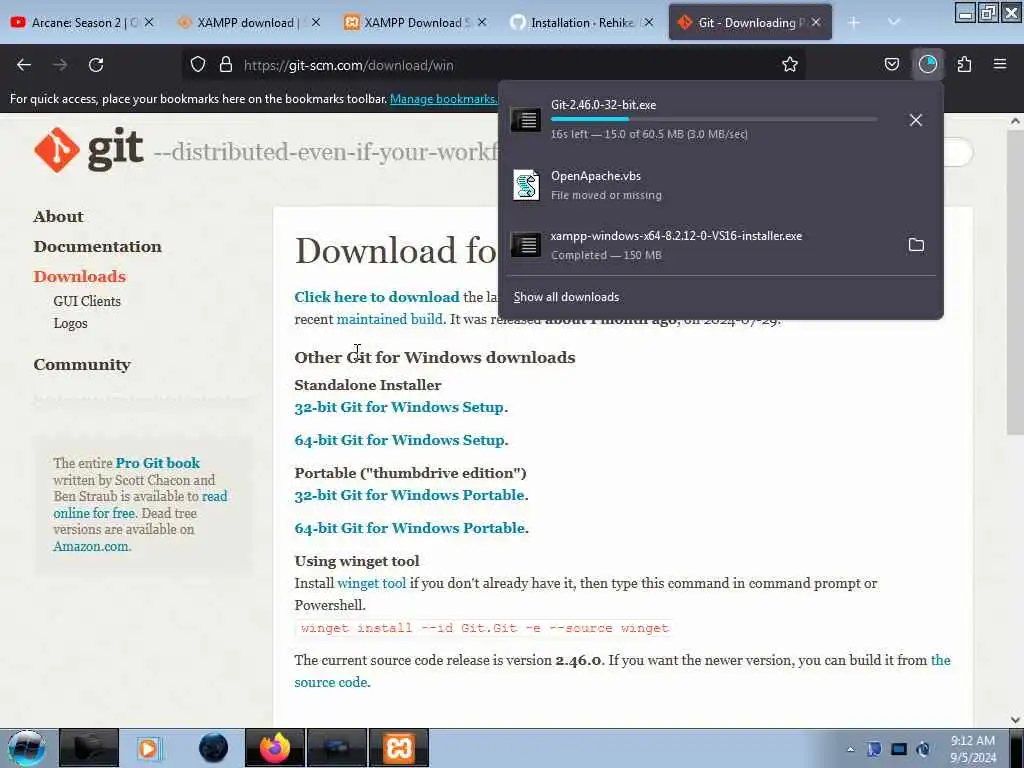Screen dimensions: 1024x768
Task: Go to the Documentation section
Action: [x=97, y=246]
